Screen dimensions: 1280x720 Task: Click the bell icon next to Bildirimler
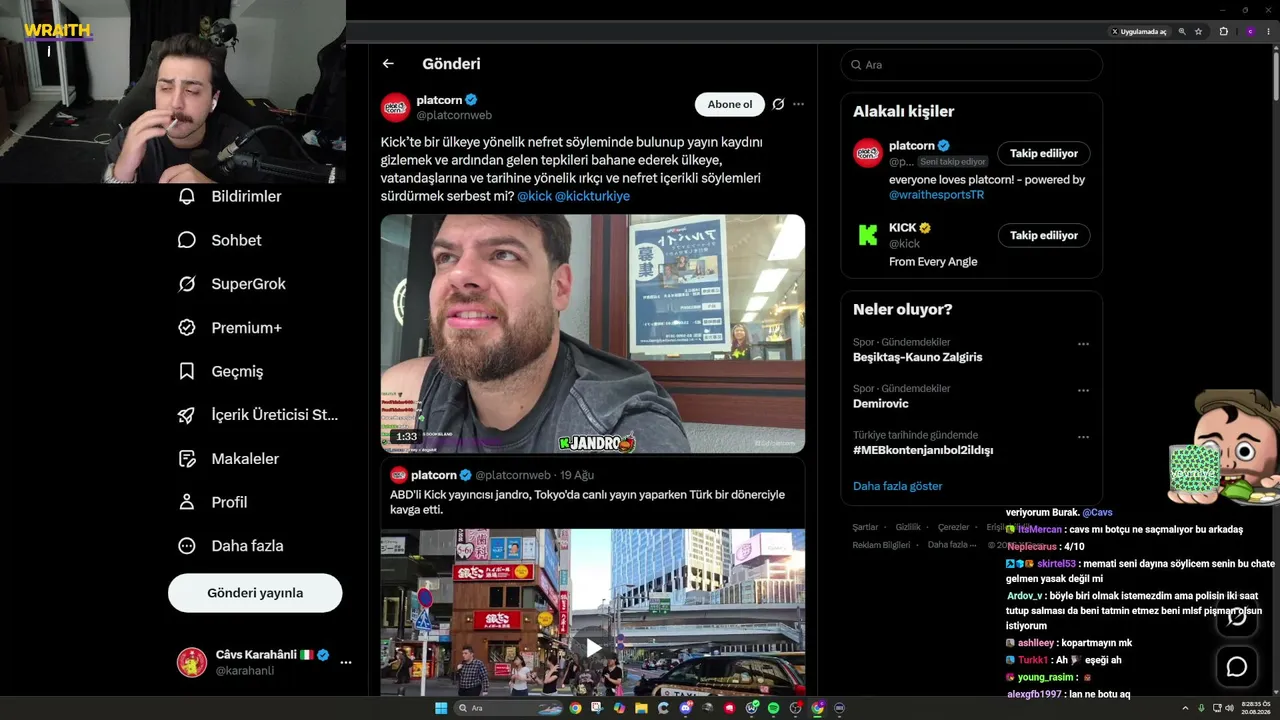pyautogui.click(x=187, y=197)
